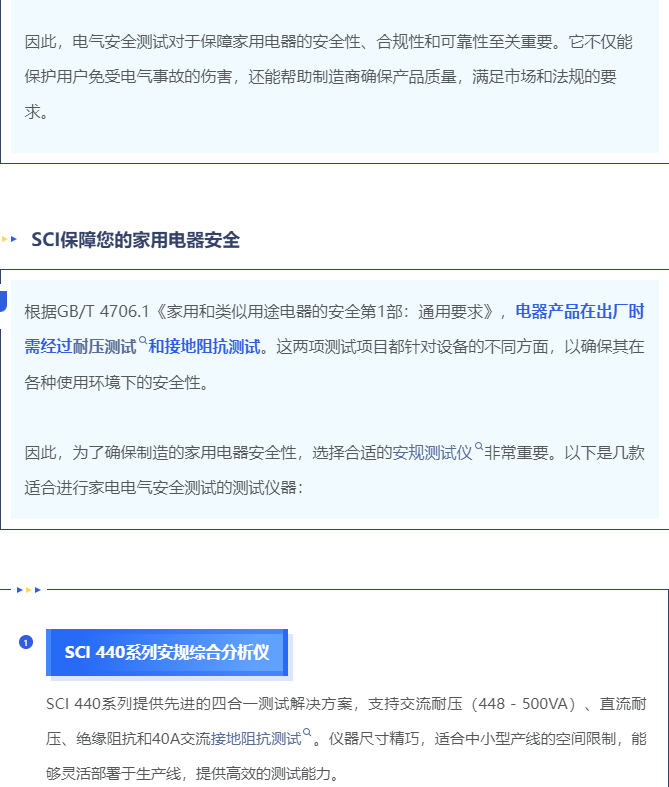Click the search icon after 耐压测试
Viewport: 669px width, 787px height.
click(x=143, y=341)
